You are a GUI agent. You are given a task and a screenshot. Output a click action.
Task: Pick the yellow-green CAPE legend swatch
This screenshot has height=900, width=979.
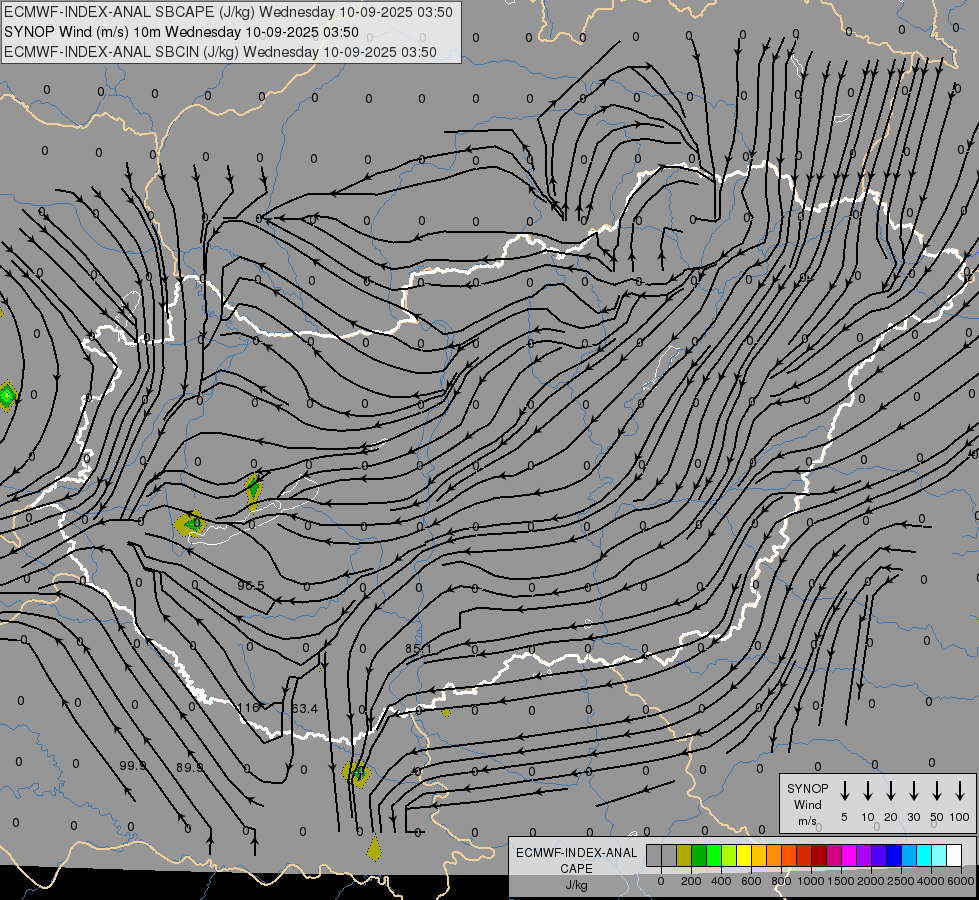[x=729, y=856]
